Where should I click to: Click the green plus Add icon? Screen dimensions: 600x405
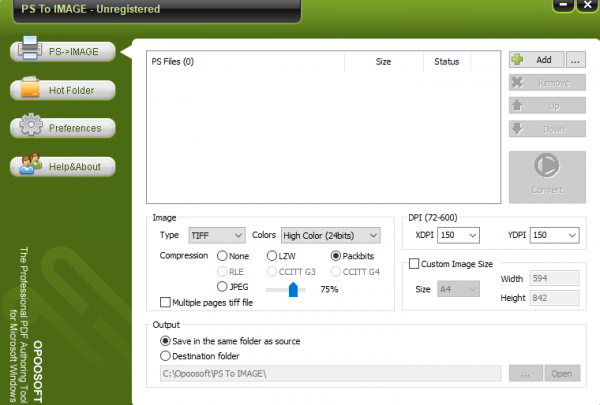(x=517, y=59)
